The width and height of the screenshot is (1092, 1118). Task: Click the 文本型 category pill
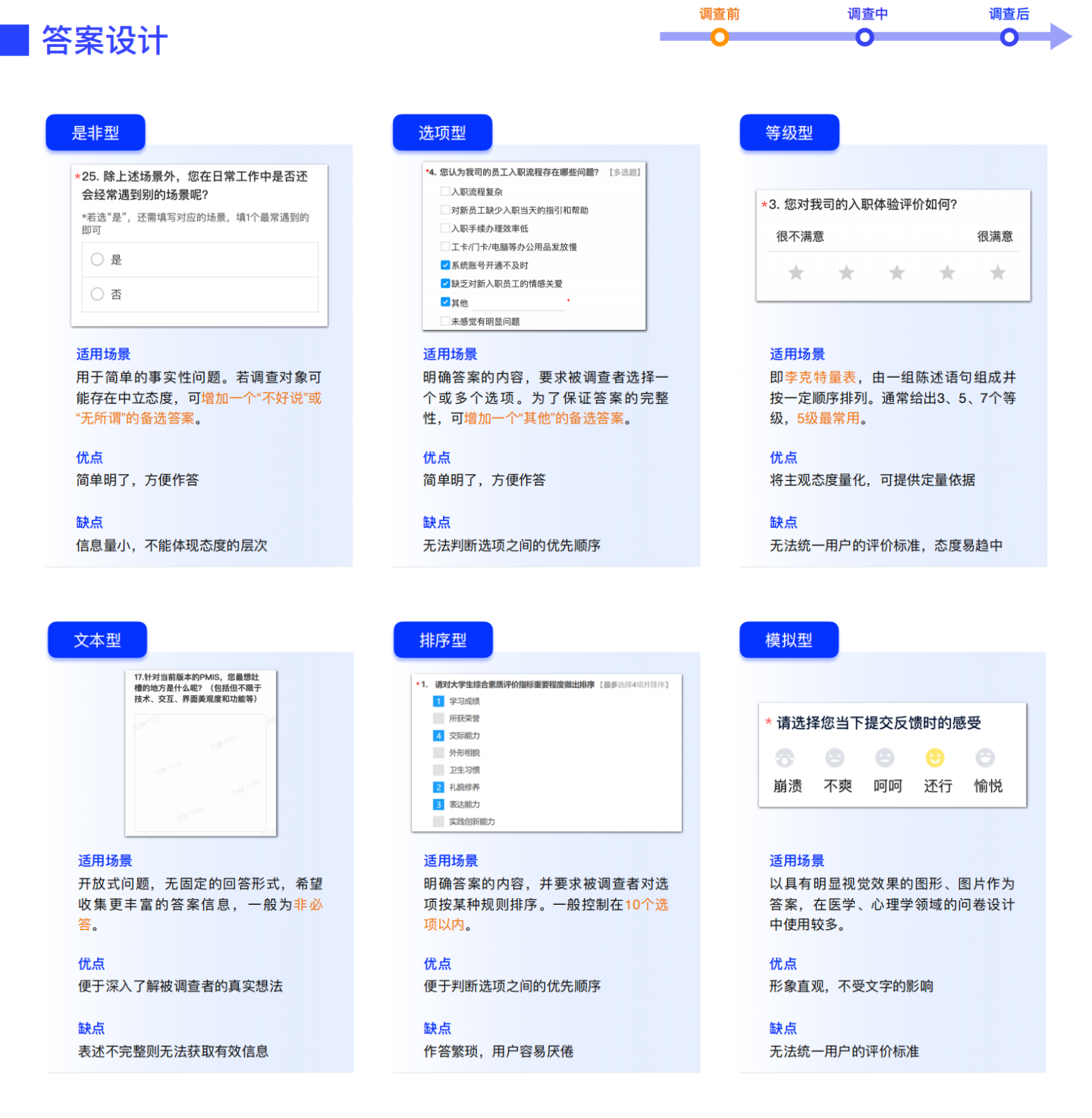pos(97,639)
